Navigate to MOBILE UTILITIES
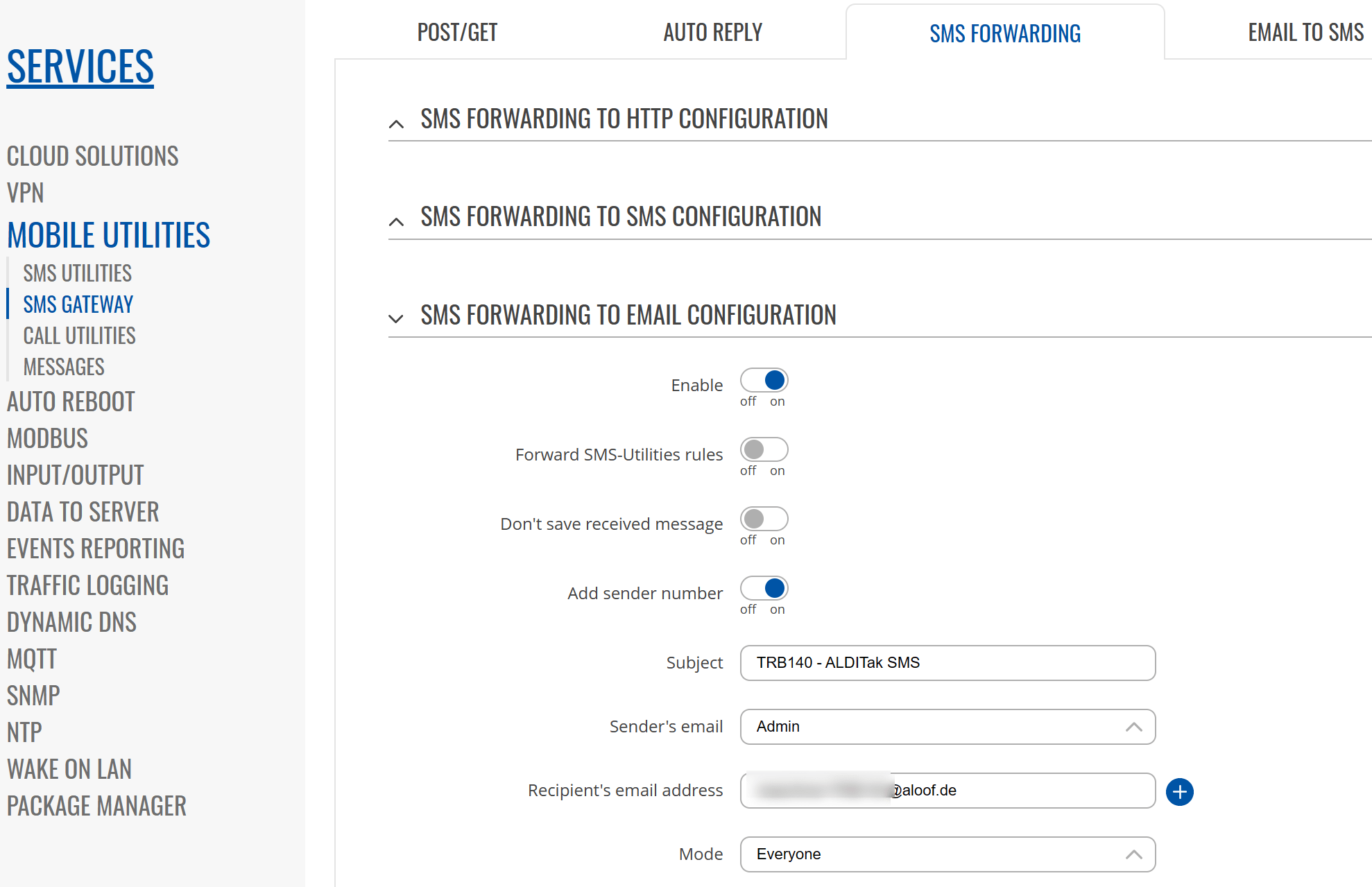Image resolution: width=1372 pixels, height=887 pixels. pos(108,234)
